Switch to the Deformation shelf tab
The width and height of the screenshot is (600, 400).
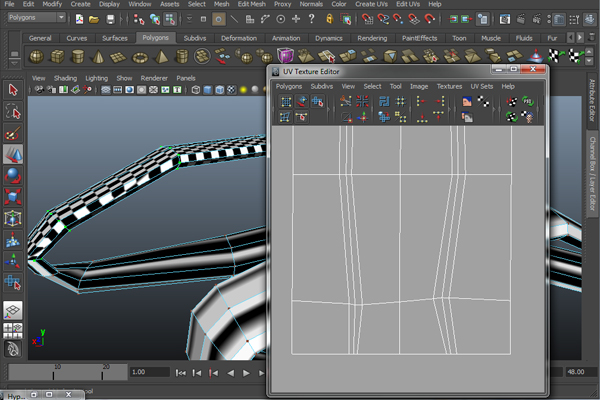point(239,38)
